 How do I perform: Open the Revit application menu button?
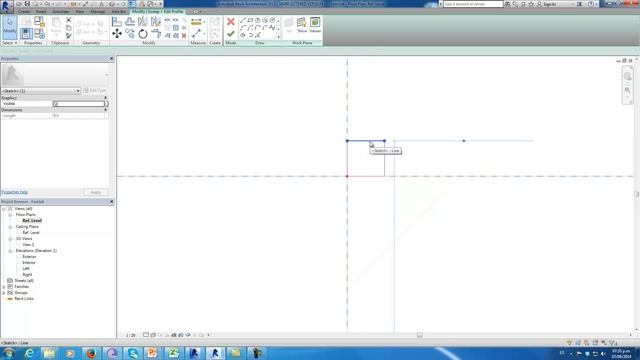tap(6, 6)
